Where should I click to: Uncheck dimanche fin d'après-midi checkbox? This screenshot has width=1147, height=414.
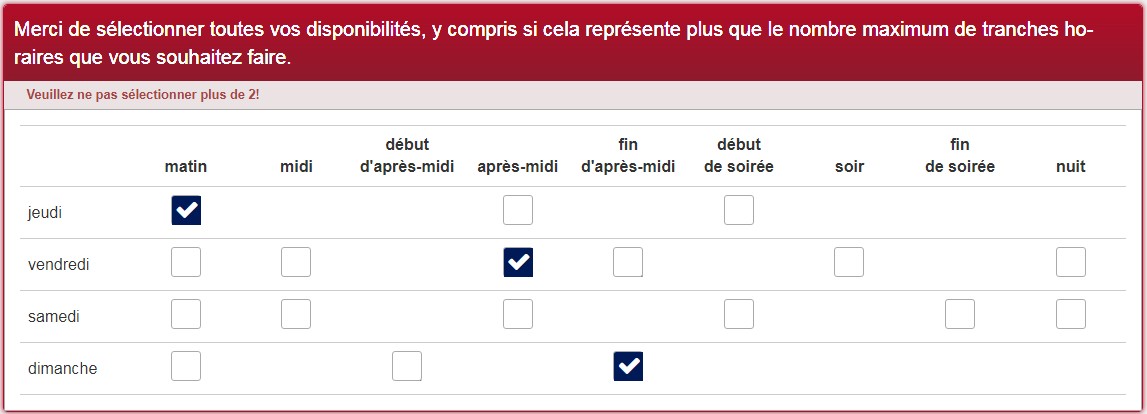point(628,367)
